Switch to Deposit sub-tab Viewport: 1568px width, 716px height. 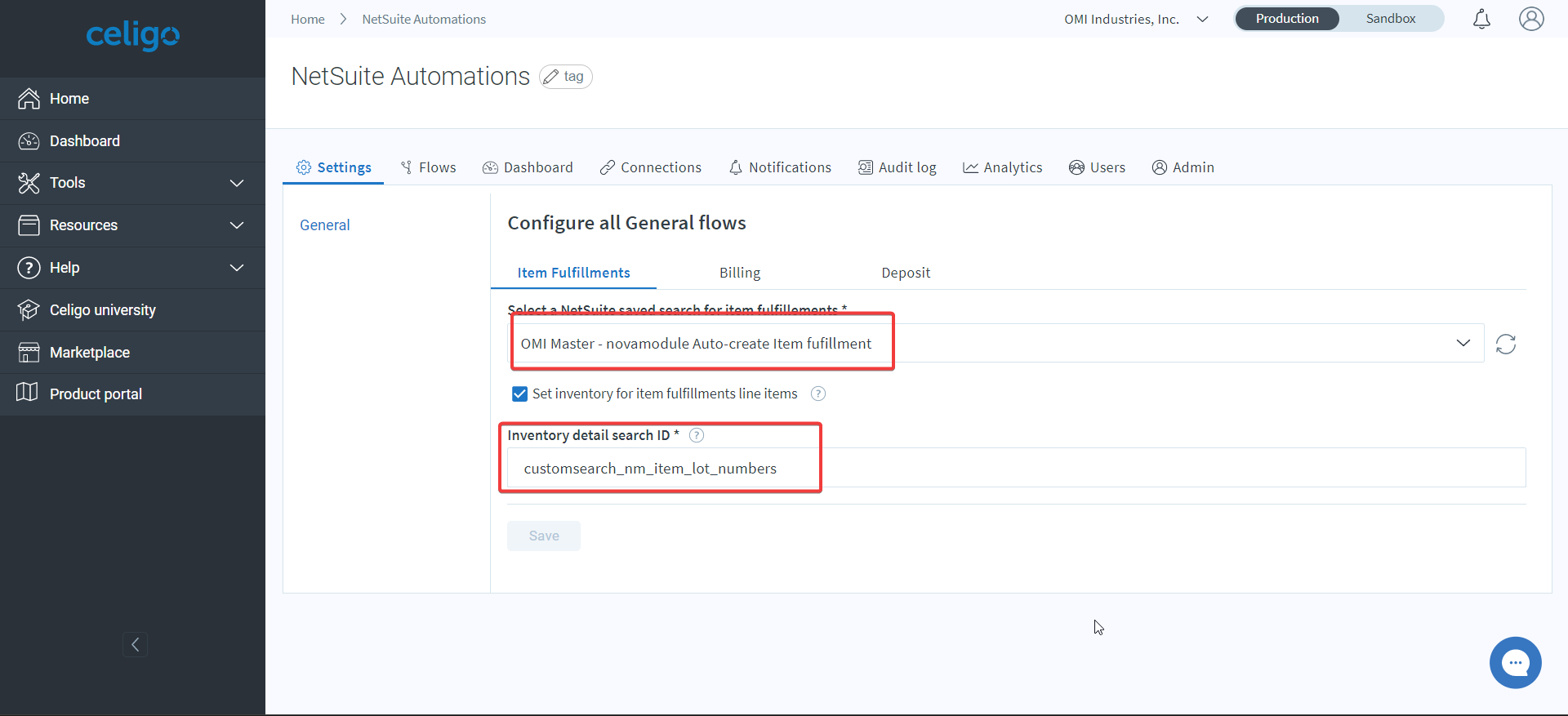click(x=906, y=273)
